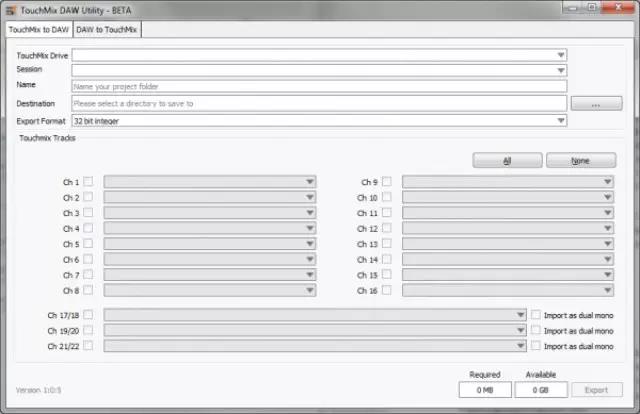
Task: Click the None tracks button
Action: (581, 160)
